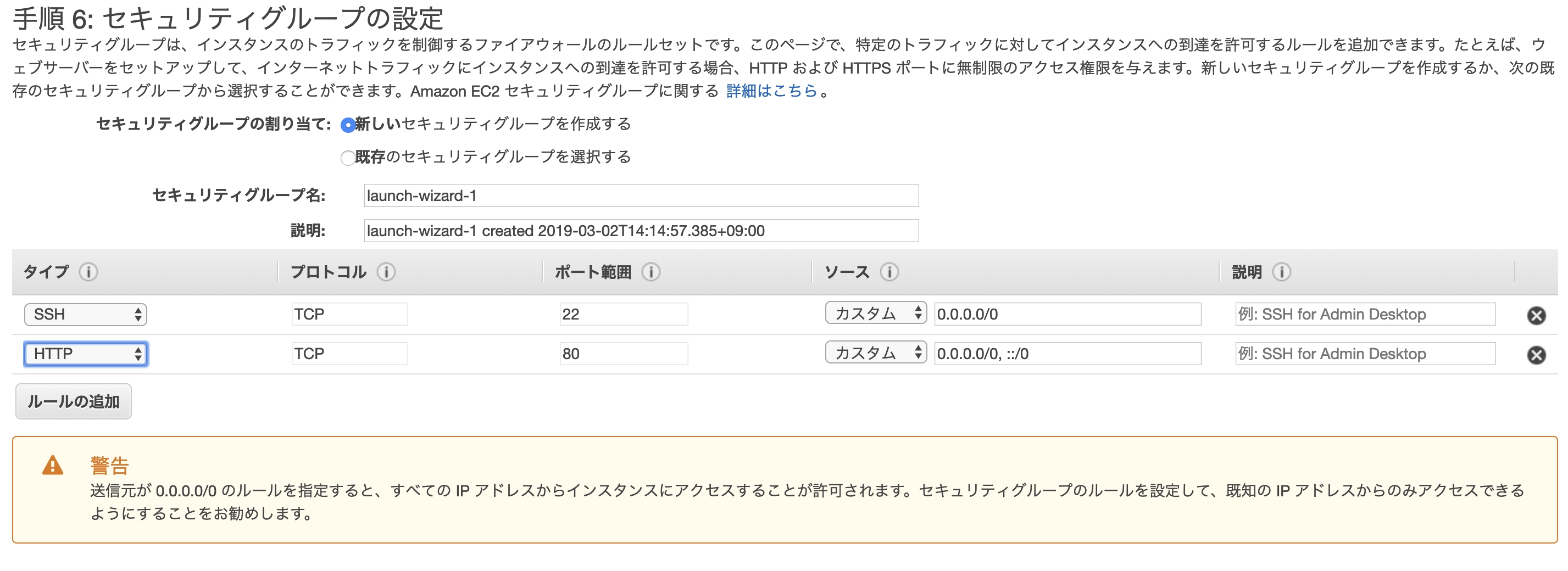The height and width of the screenshot is (571, 1568).
Task: Click the SSH row source field 0.0.0.0/0
Action: click(x=1067, y=315)
